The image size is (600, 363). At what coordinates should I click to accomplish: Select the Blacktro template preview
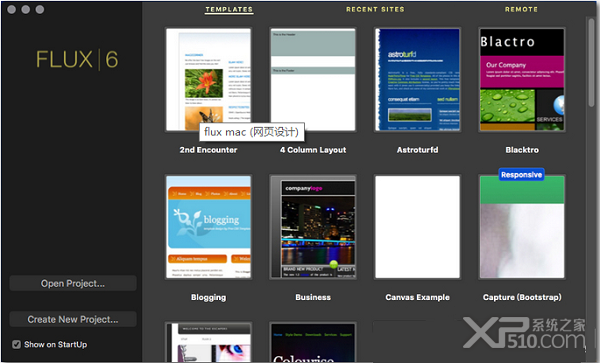pyautogui.click(x=522, y=80)
